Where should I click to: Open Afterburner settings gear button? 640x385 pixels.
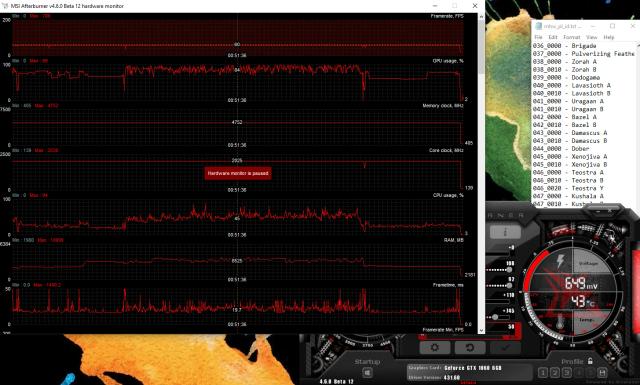pyautogui.click(x=435, y=347)
